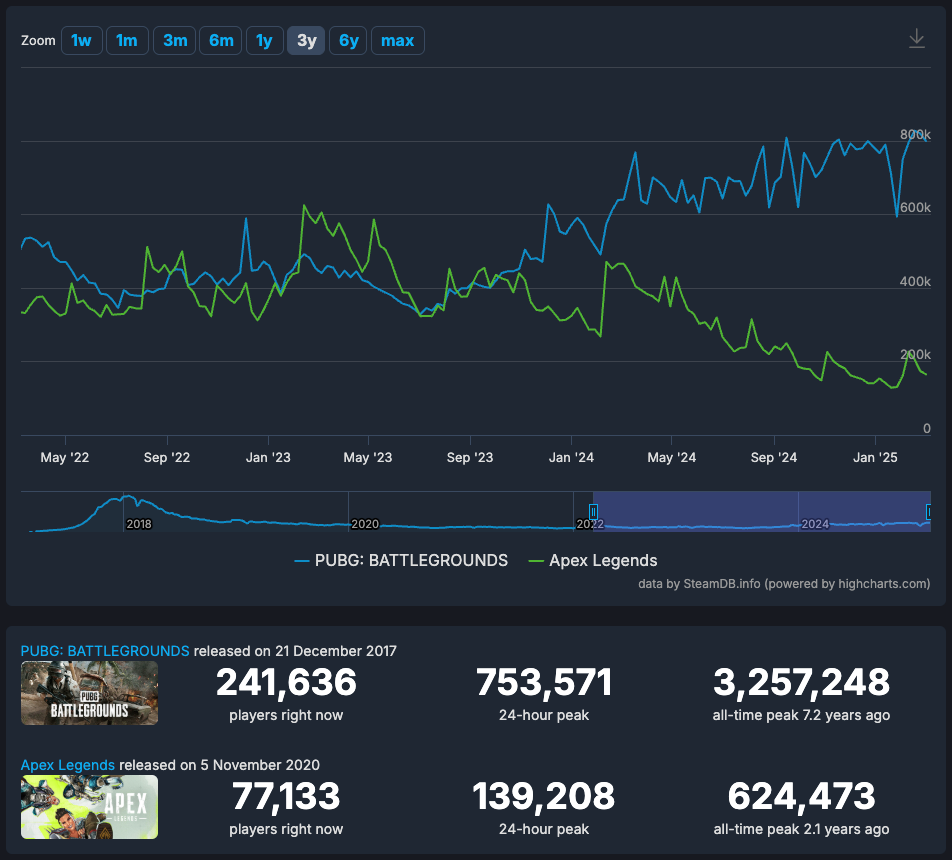Click the Jan '24 x-axis label
The height and width of the screenshot is (860, 952).
[x=571, y=457]
